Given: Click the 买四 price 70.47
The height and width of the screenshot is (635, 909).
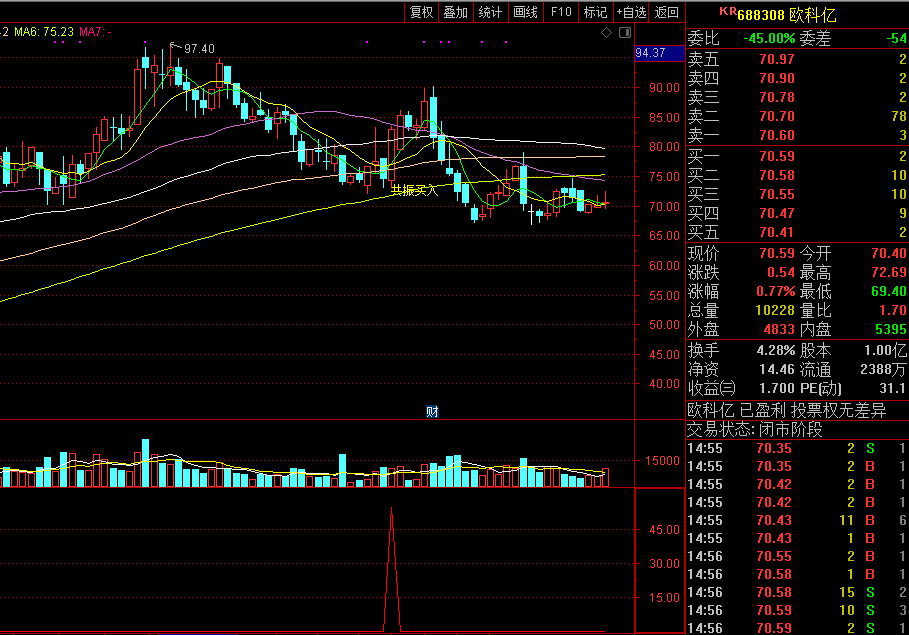Looking at the screenshot, I should pos(777,213).
